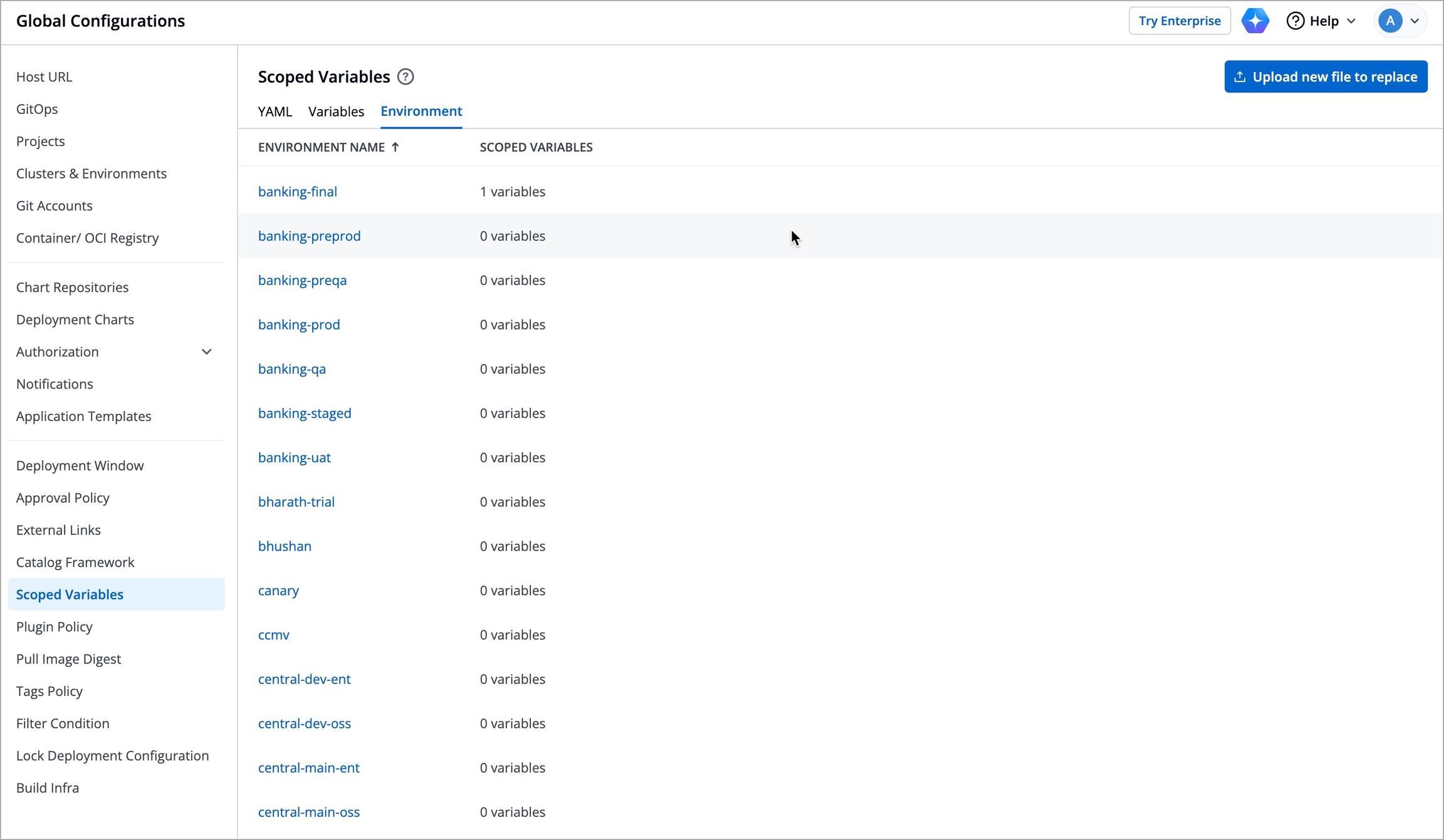Screen dimensions: 1444x840
Task: Click the blue sparkle AI assistant icon
Action: 1255,21
